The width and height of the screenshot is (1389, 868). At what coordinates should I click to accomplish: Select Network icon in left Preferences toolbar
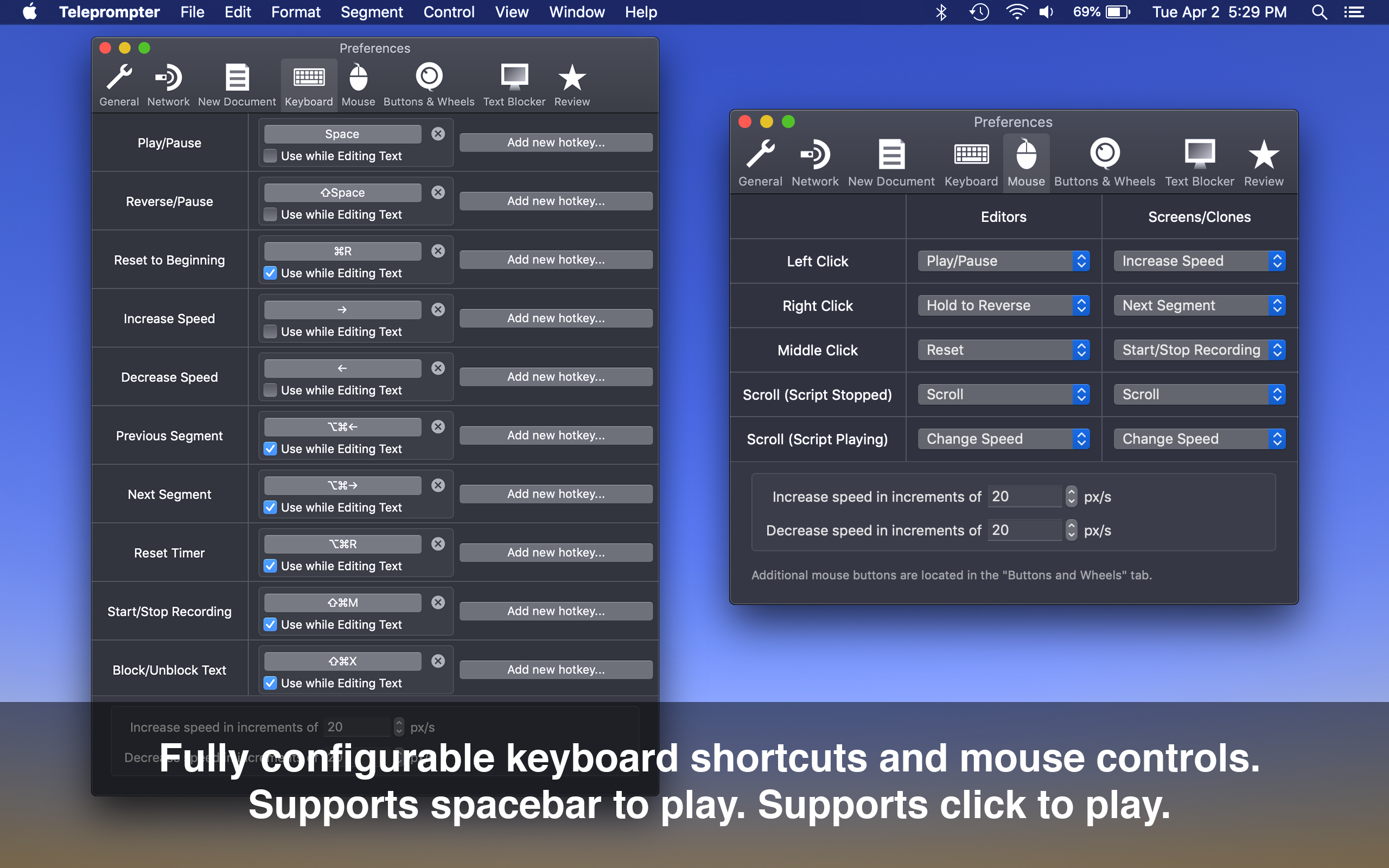coord(168,85)
